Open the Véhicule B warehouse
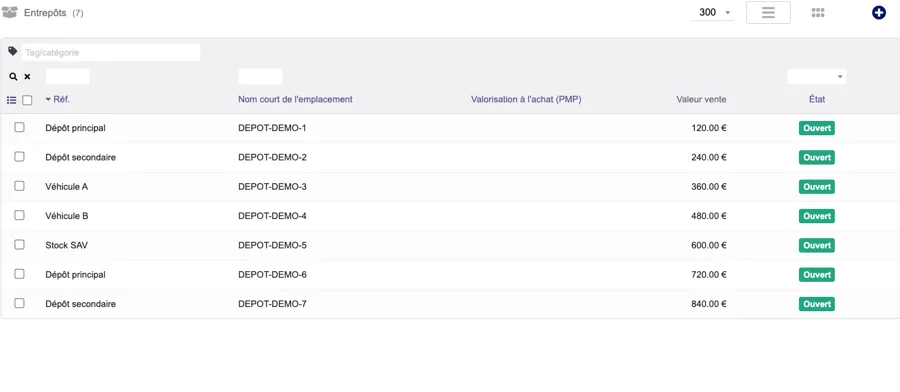 (67, 216)
